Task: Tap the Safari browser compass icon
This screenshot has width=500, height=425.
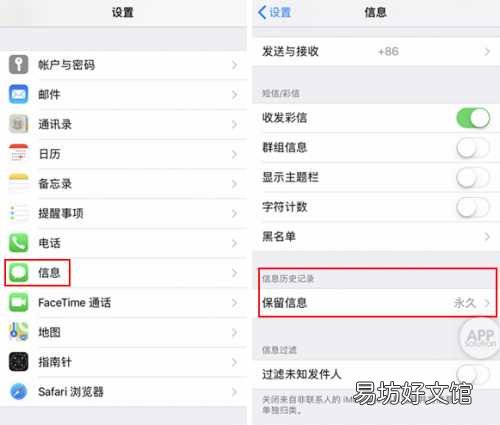Action: (18, 391)
